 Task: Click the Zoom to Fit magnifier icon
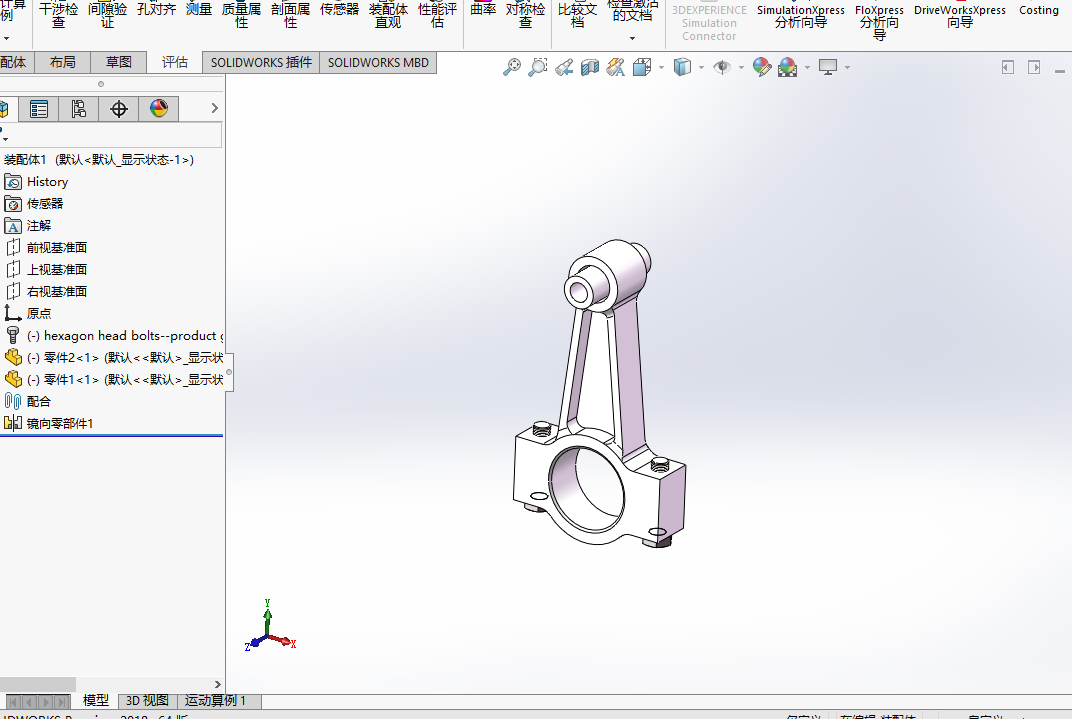511,67
